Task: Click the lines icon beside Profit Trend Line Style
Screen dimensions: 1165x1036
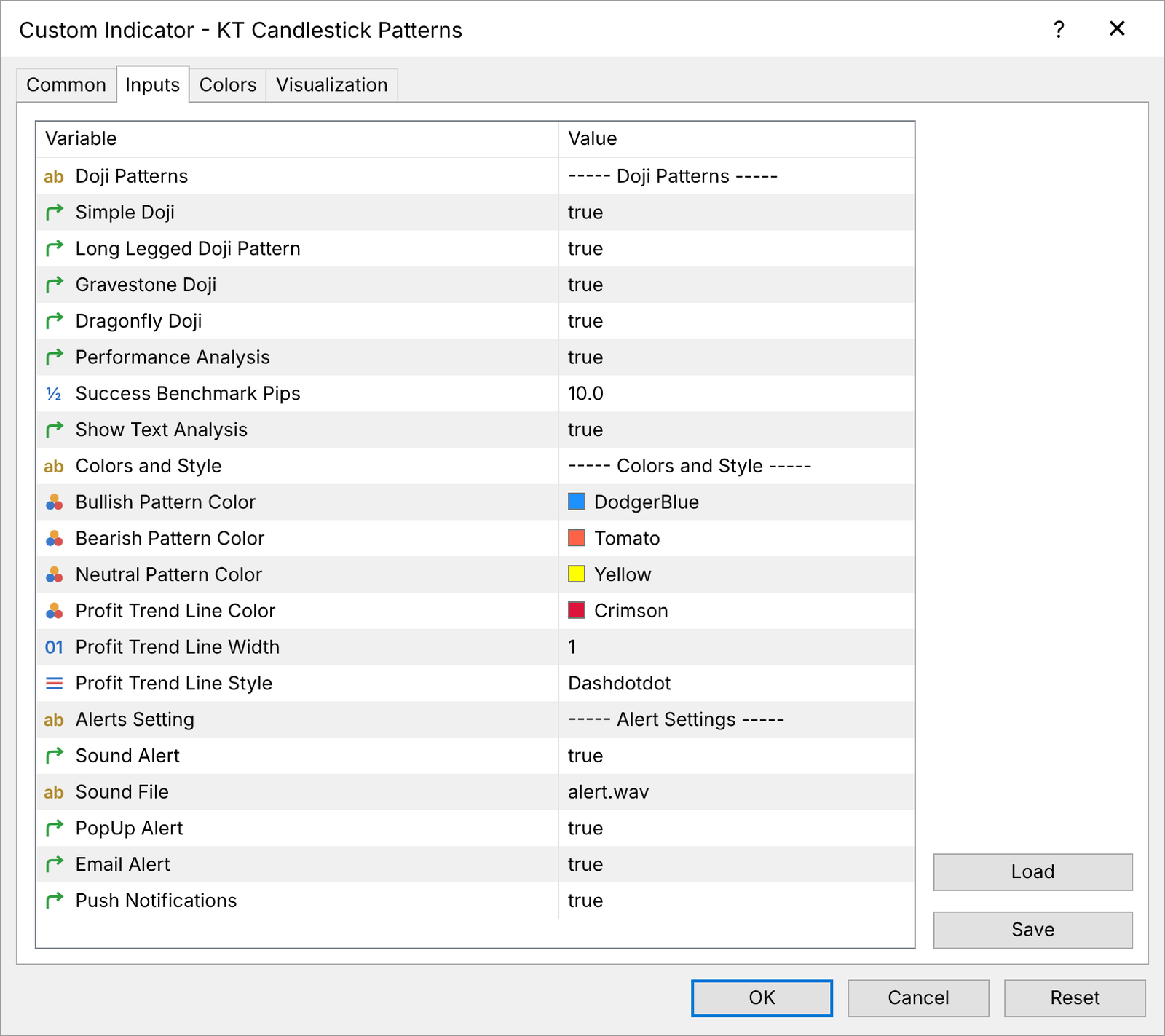Action: click(x=55, y=684)
